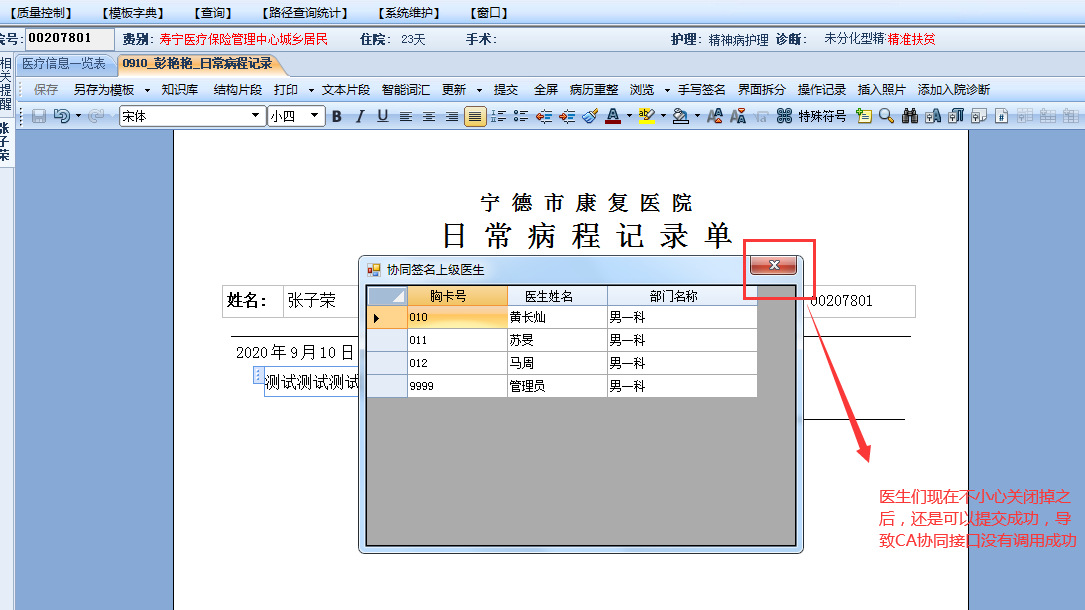Click the undo arrow icon

62,116
